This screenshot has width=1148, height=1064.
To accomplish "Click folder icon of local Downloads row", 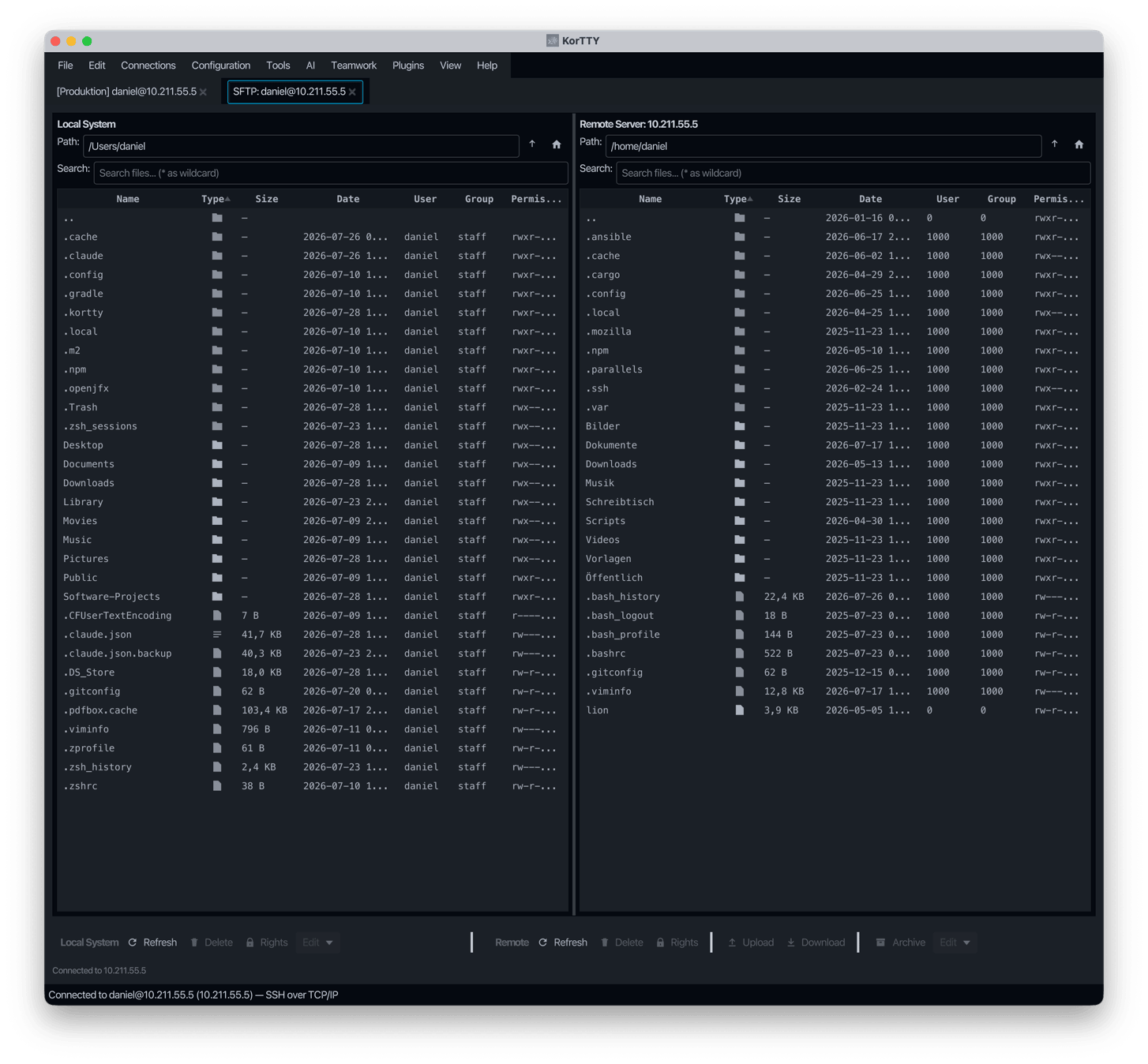I will pyautogui.click(x=217, y=483).
